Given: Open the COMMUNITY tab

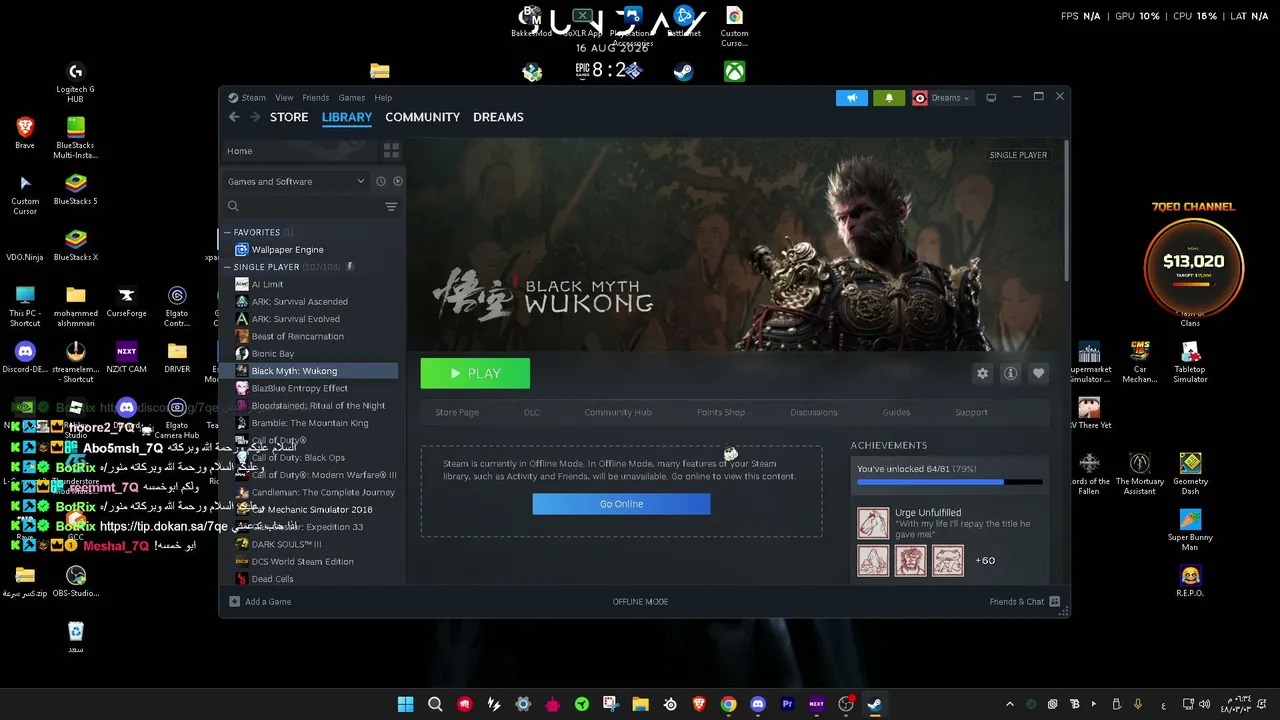Looking at the screenshot, I should click(422, 117).
